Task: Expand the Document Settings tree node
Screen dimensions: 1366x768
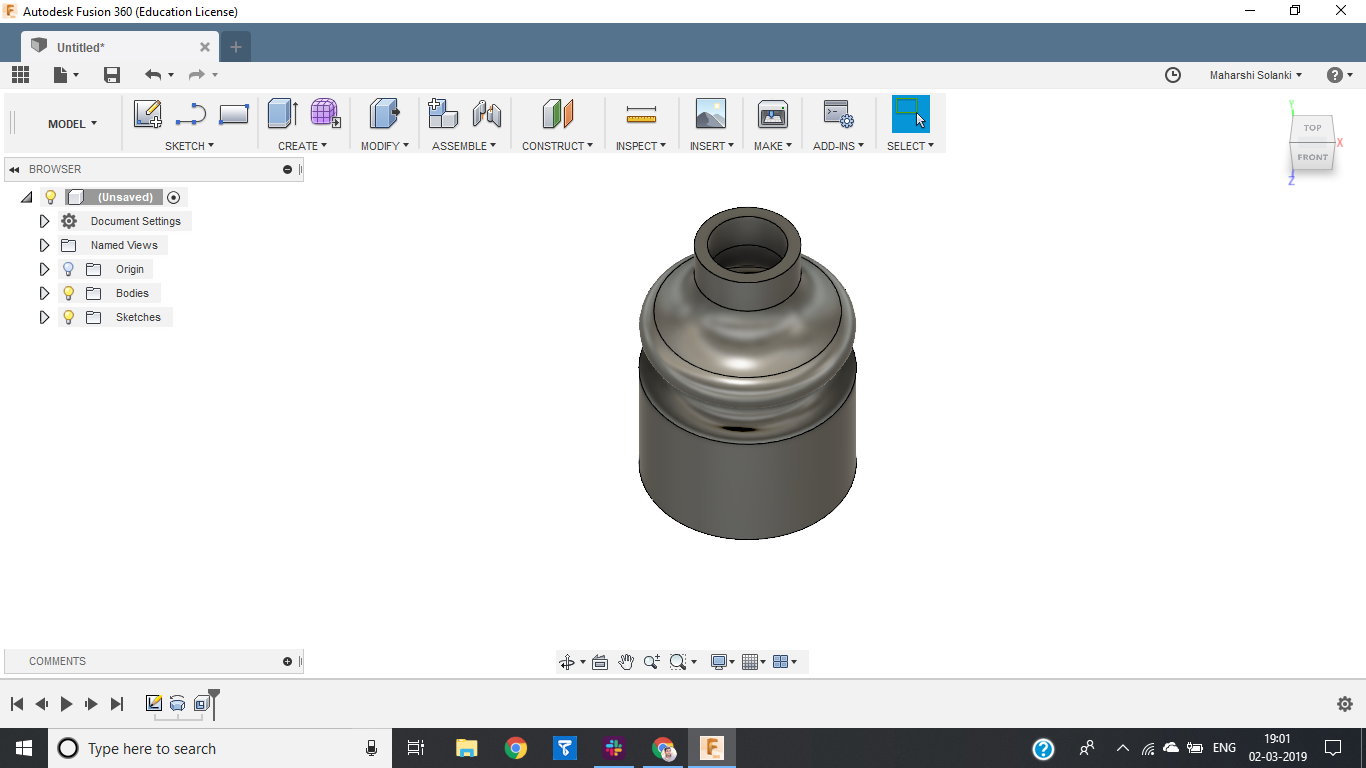Action: tap(44, 221)
